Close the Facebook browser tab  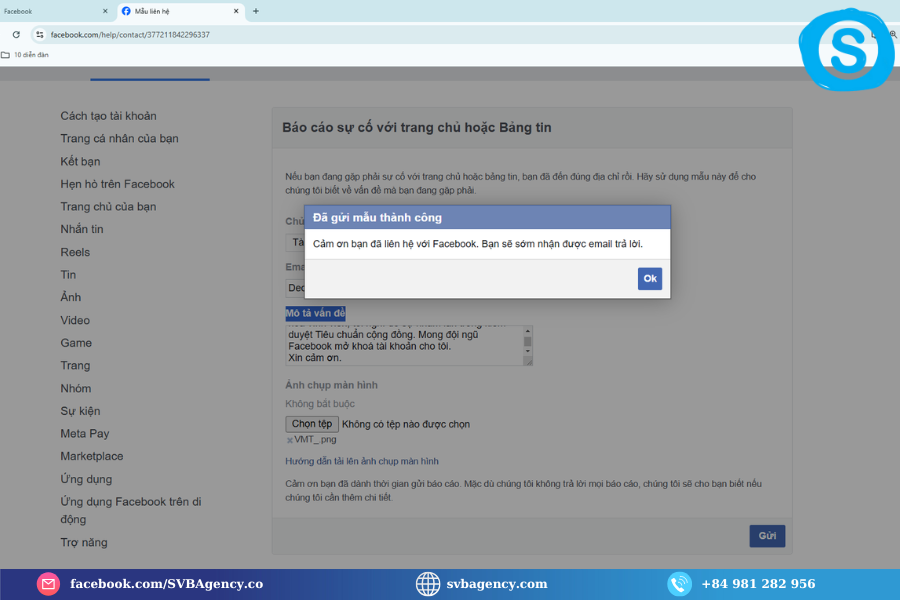point(105,11)
